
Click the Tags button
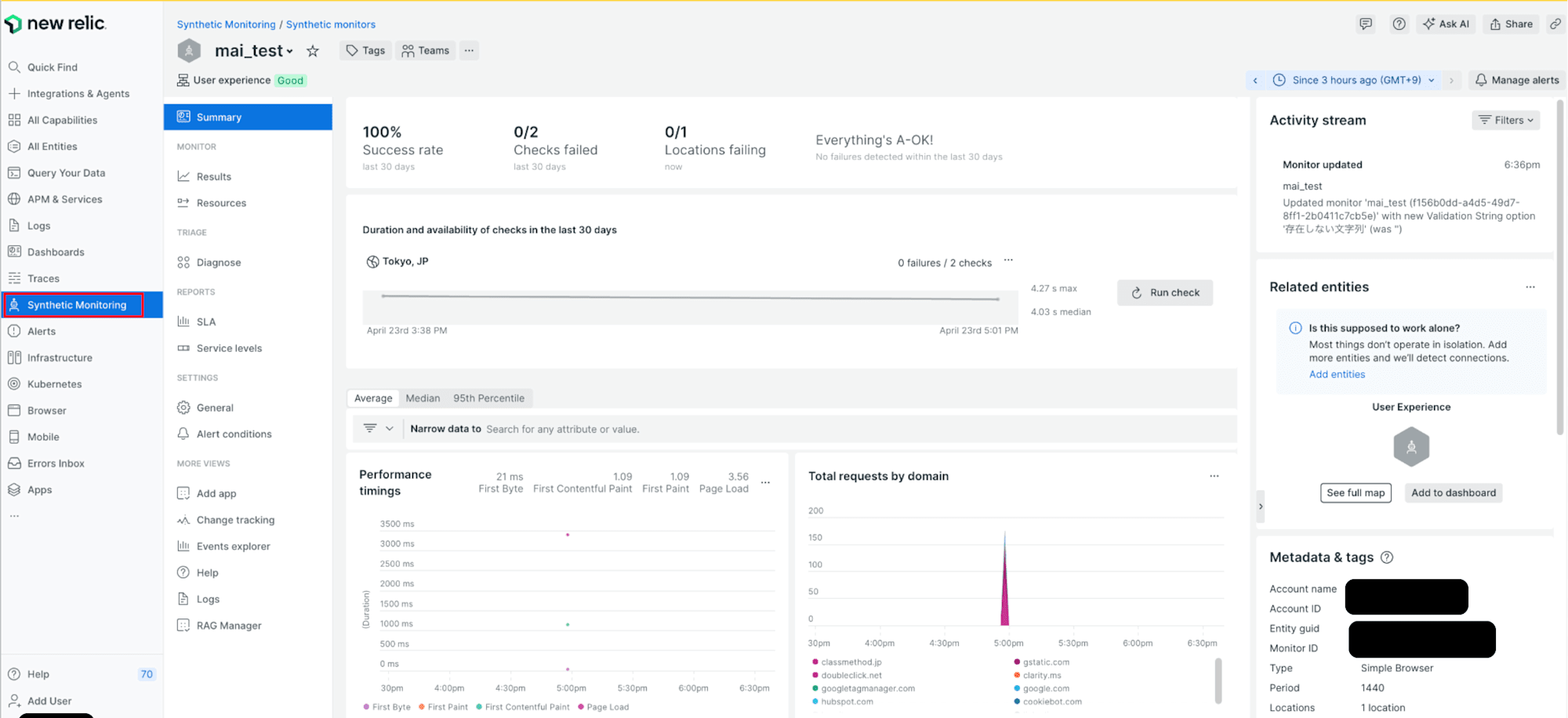(365, 51)
